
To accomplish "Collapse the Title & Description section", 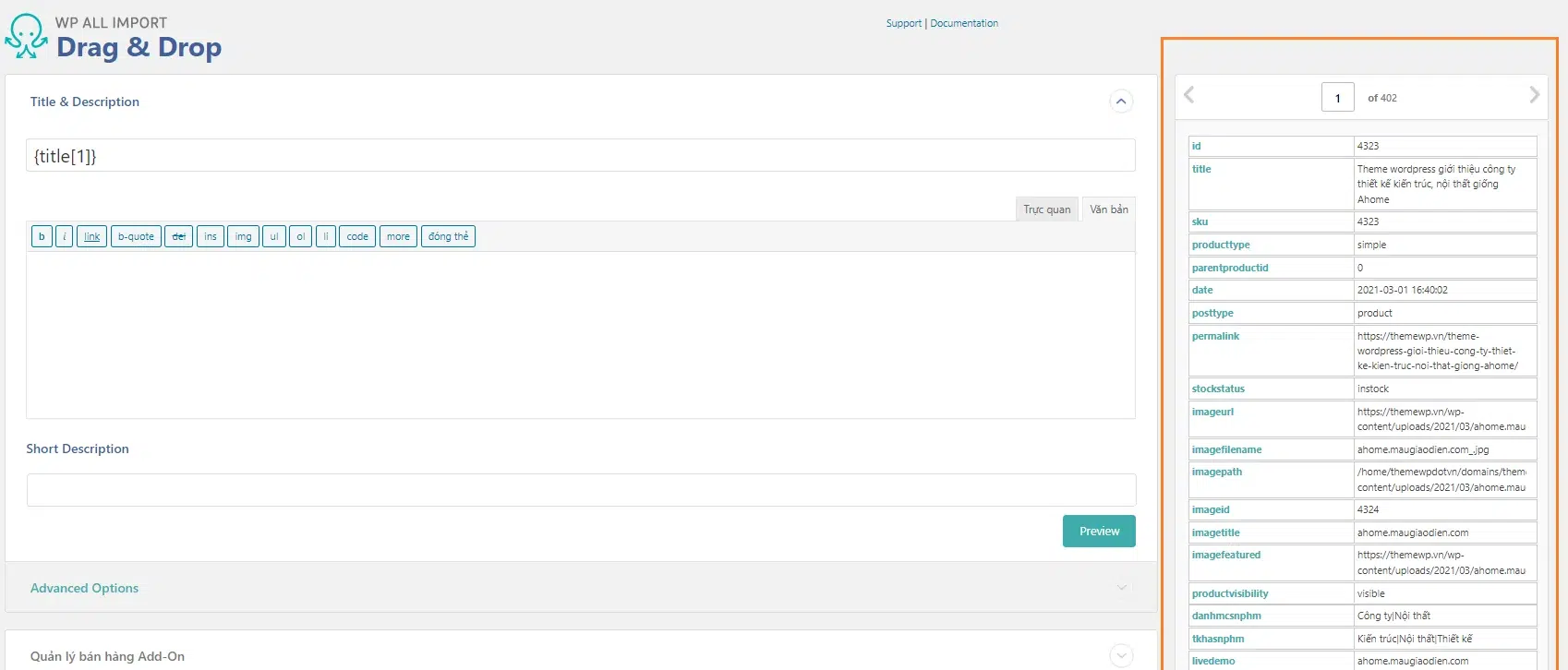I will pyautogui.click(x=1121, y=102).
